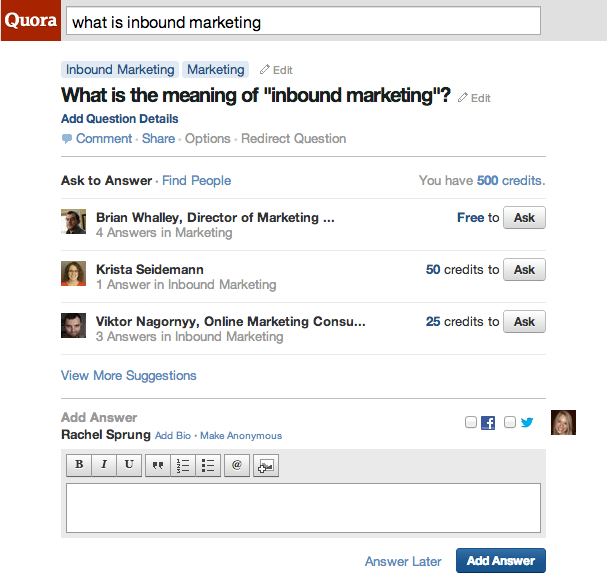This screenshot has height=588, width=607.
Task: Open the Share menu for the question
Action: [158, 139]
